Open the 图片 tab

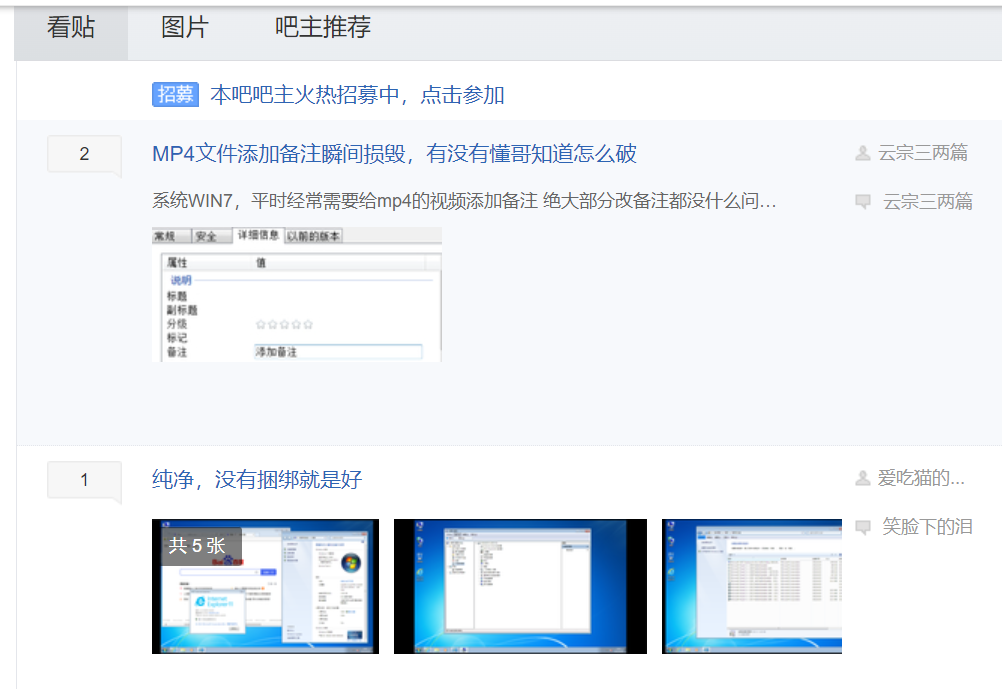(185, 28)
